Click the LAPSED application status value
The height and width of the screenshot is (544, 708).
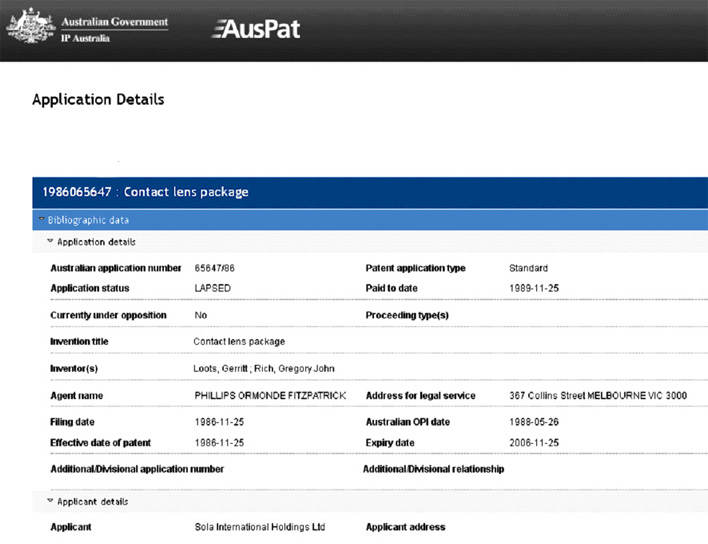coord(213,288)
